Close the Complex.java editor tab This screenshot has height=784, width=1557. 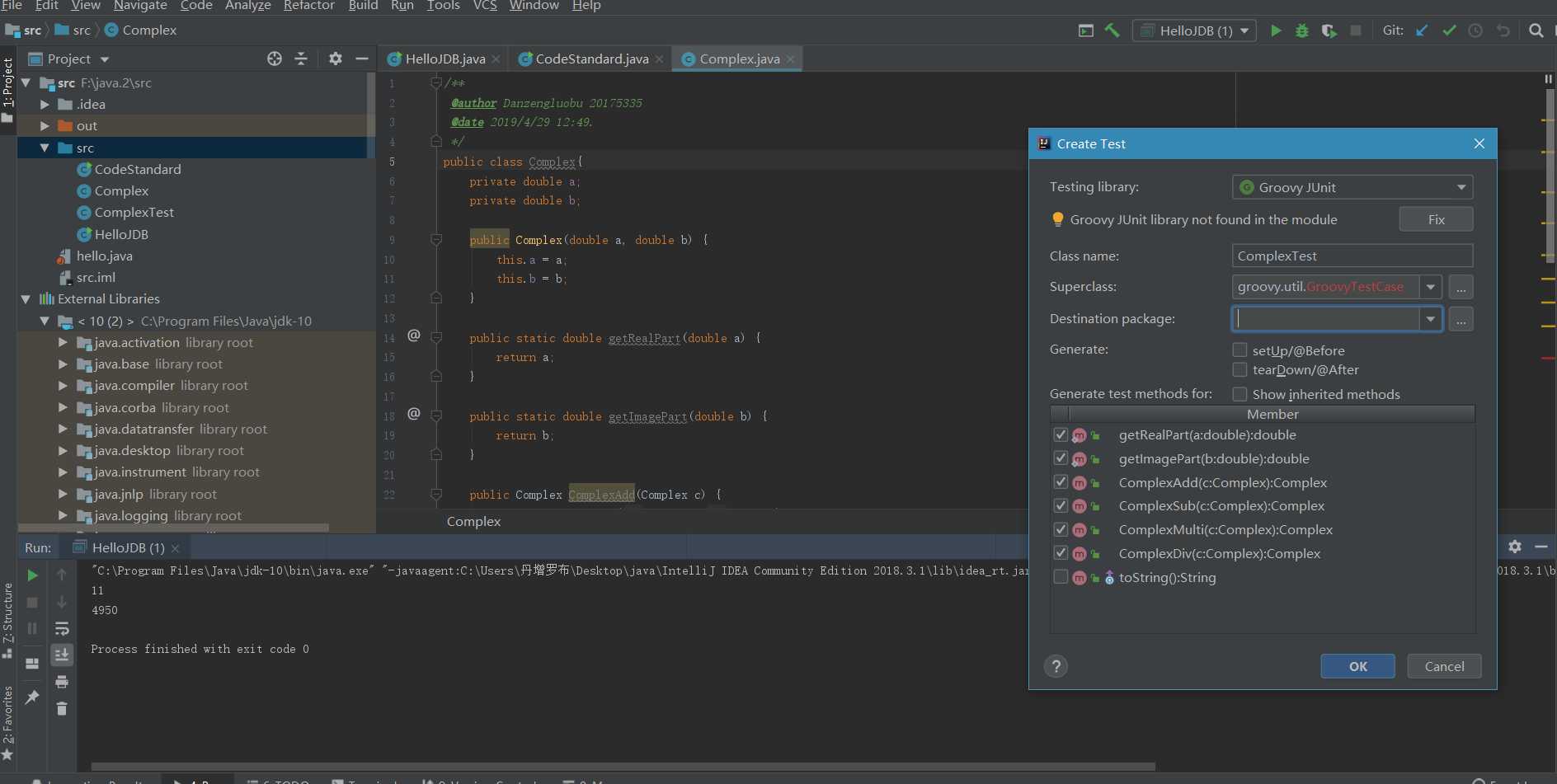click(790, 59)
